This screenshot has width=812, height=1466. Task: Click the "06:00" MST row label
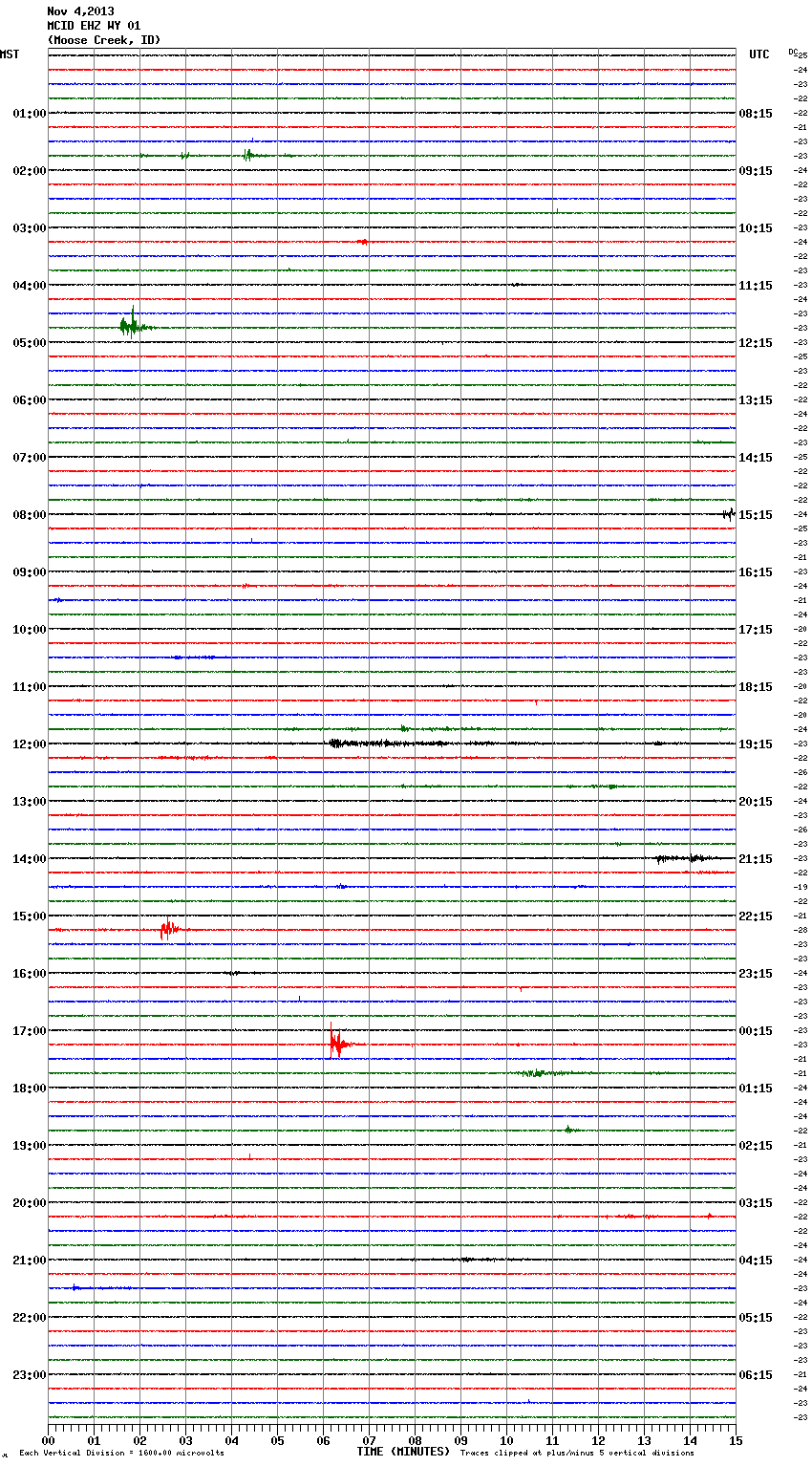click(x=30, y=400)
